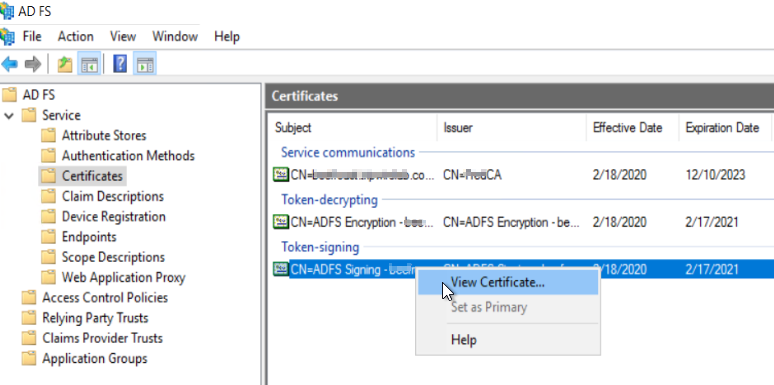Click the Claim Descriptions folder icon

tap(48, 196)
